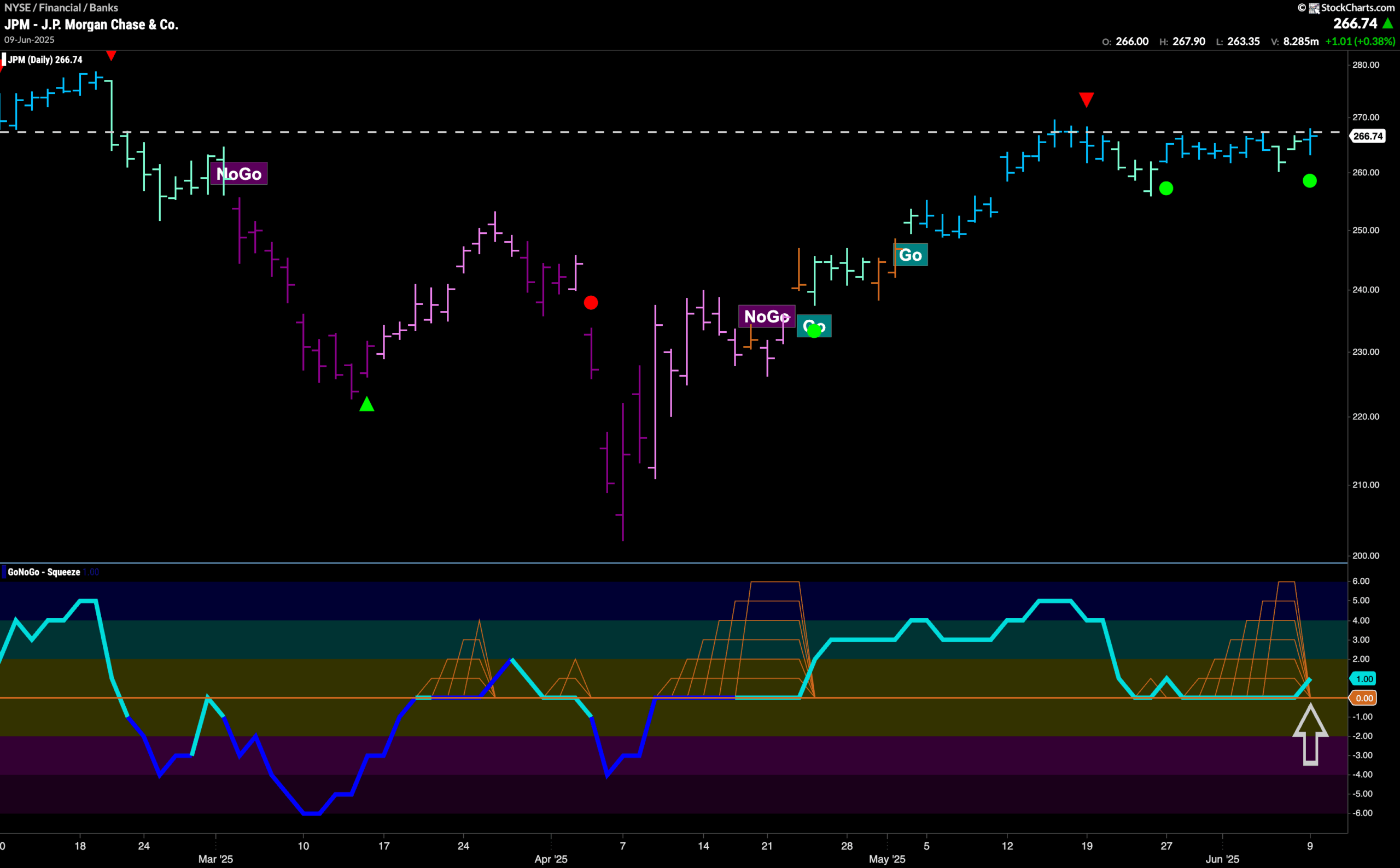Click the NoGo label in early March
The width and height of the screenshot is (1400, 868).
[239, 174]
